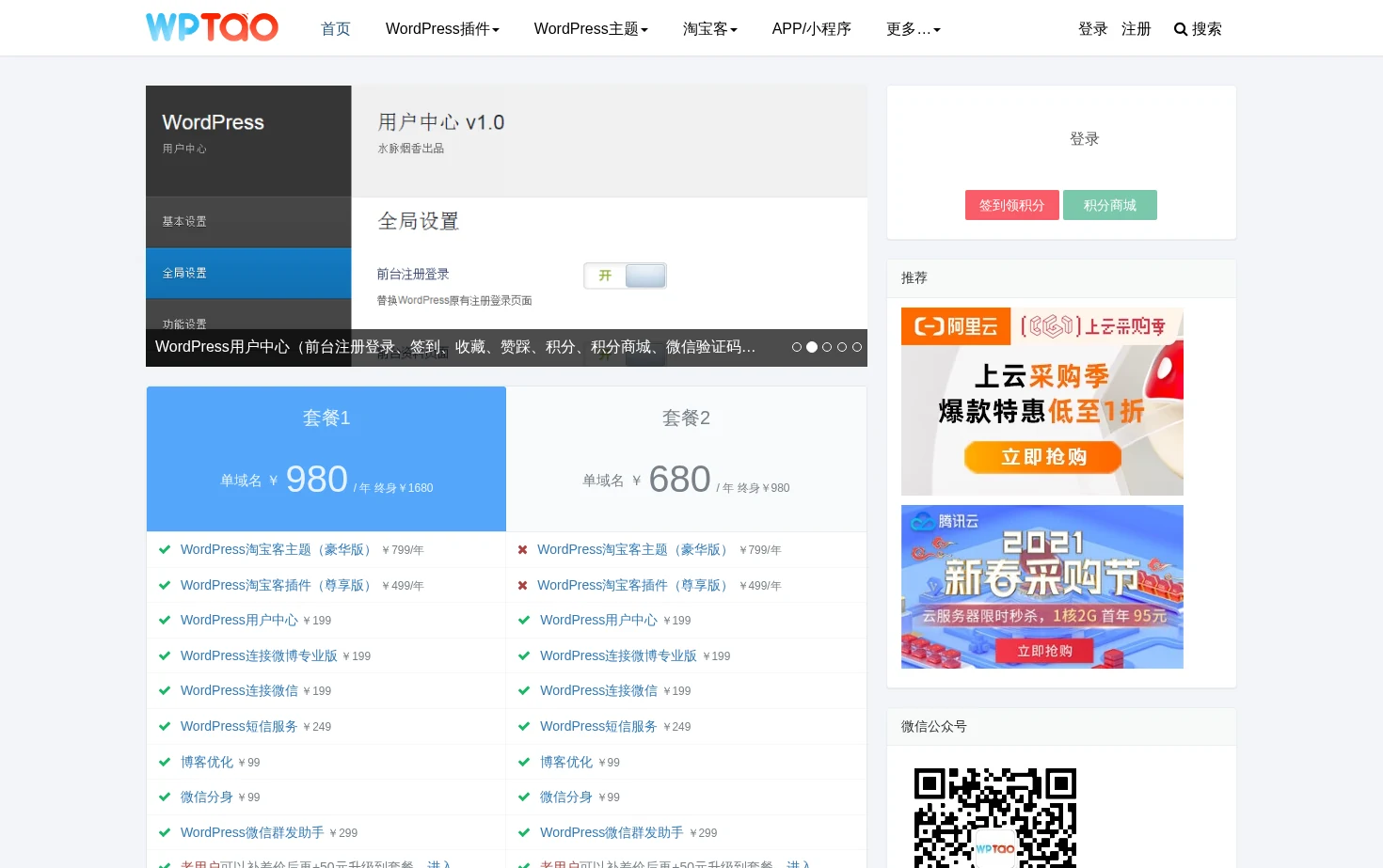Image resolution: width=1383 pixels, height=868 pixels.
Task: Open WordPress用户中心 link in 套餐2 list
Action: click(x=598, y=620)
